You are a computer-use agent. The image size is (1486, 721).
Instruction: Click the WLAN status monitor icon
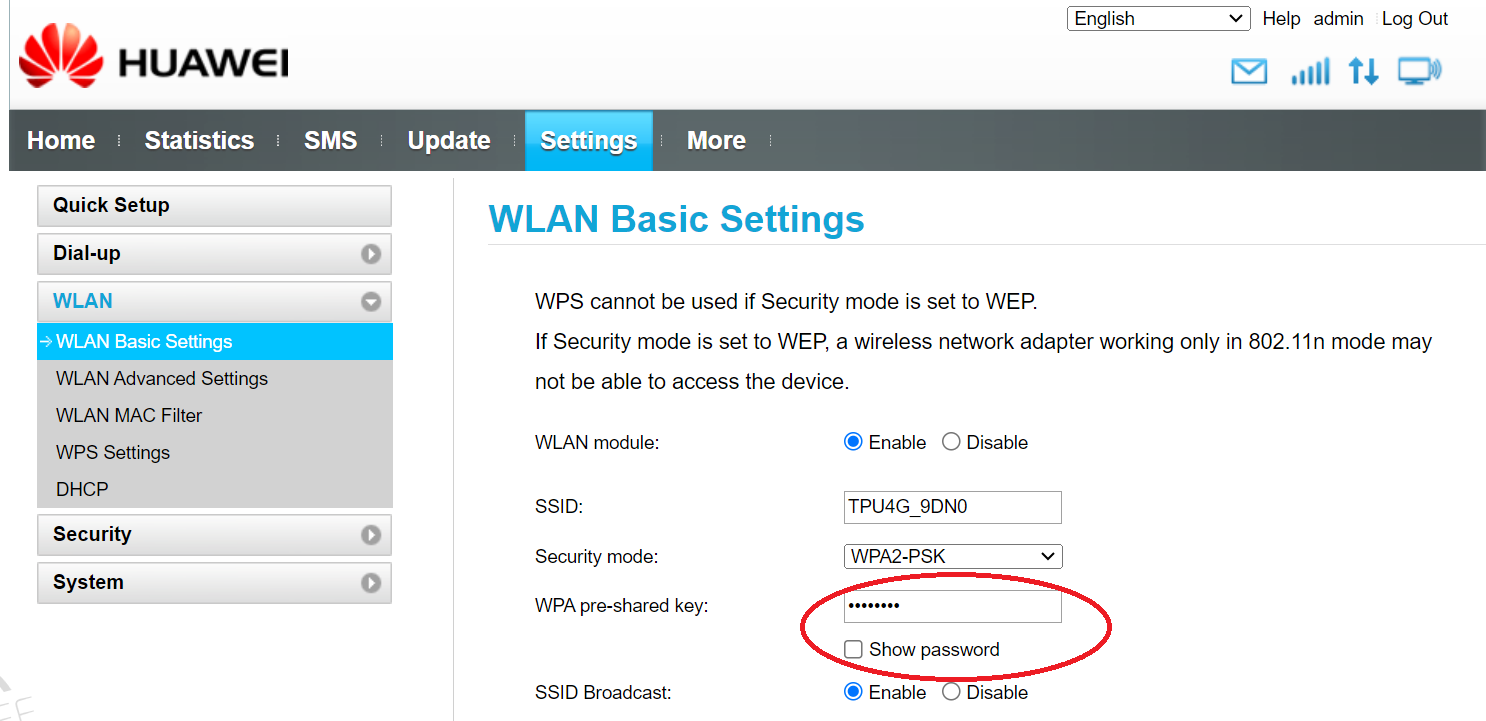pos(1419,71)
